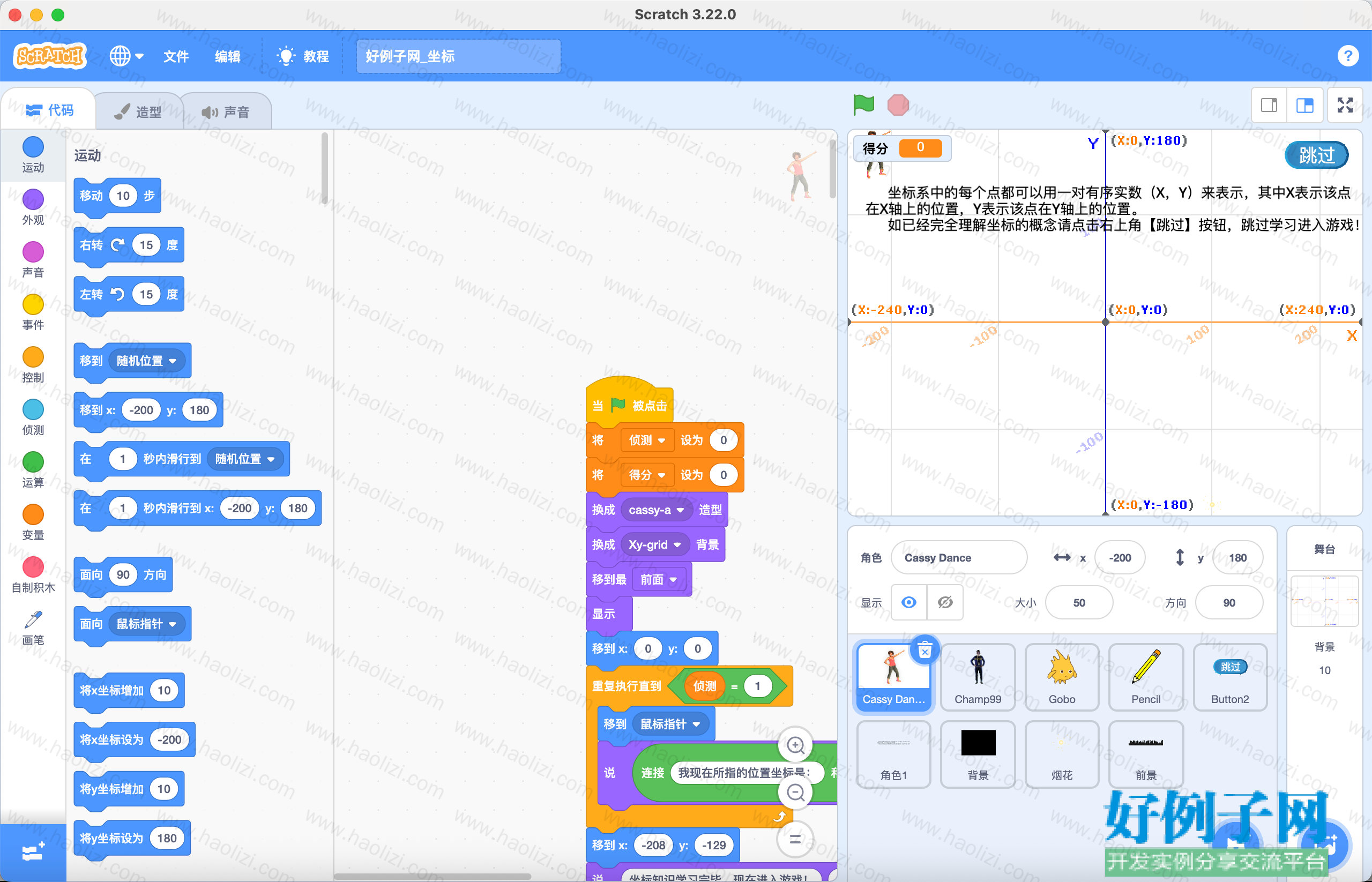Select the 自制积木 block category
Screen dimensions: 1372x882
(33, 575)
